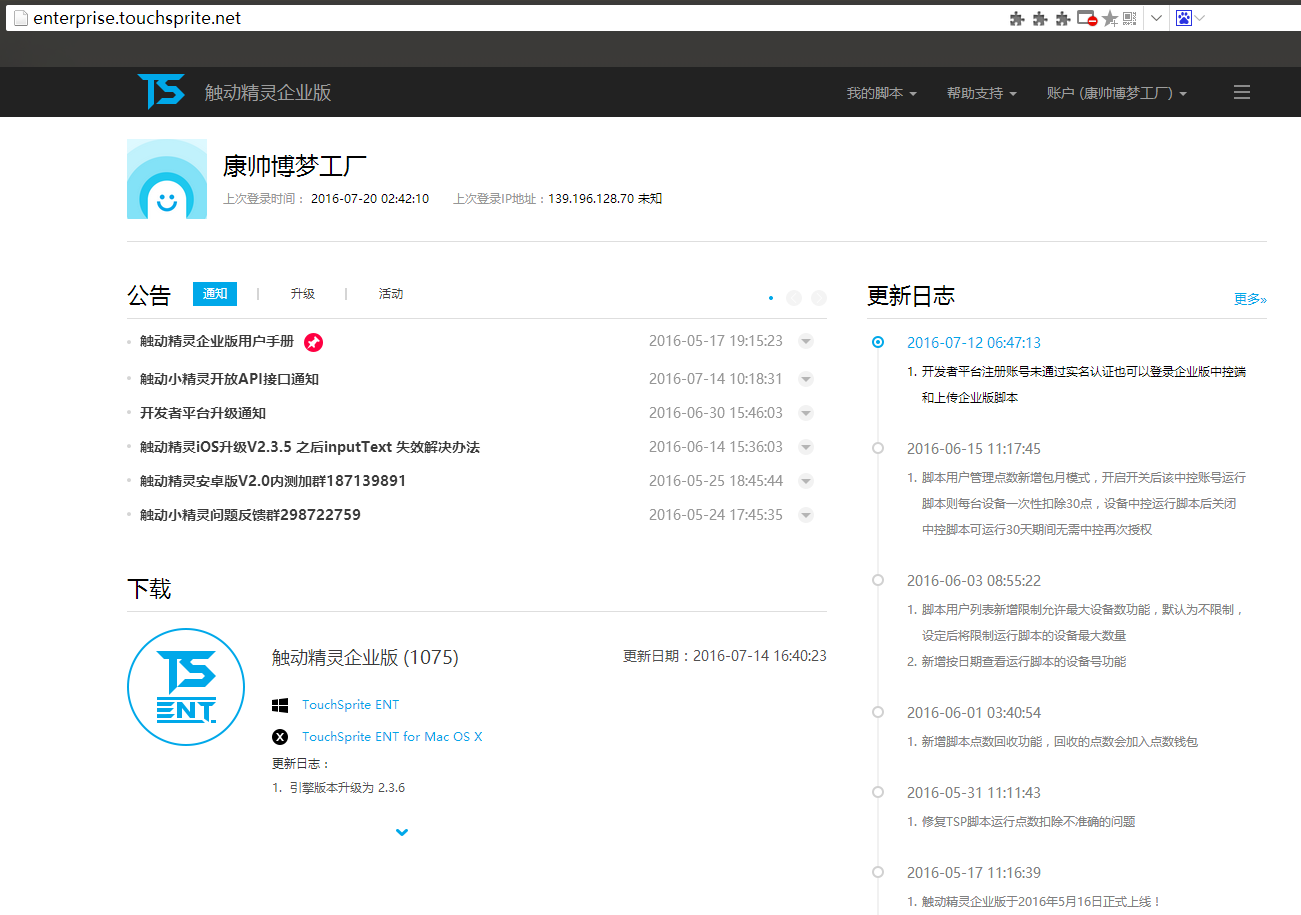The height and width of the screenshot is (915, 1301).
Task: Expand the 触动精灵企业版用户手册 announcement arrow
Action: (x=806, y=341)
